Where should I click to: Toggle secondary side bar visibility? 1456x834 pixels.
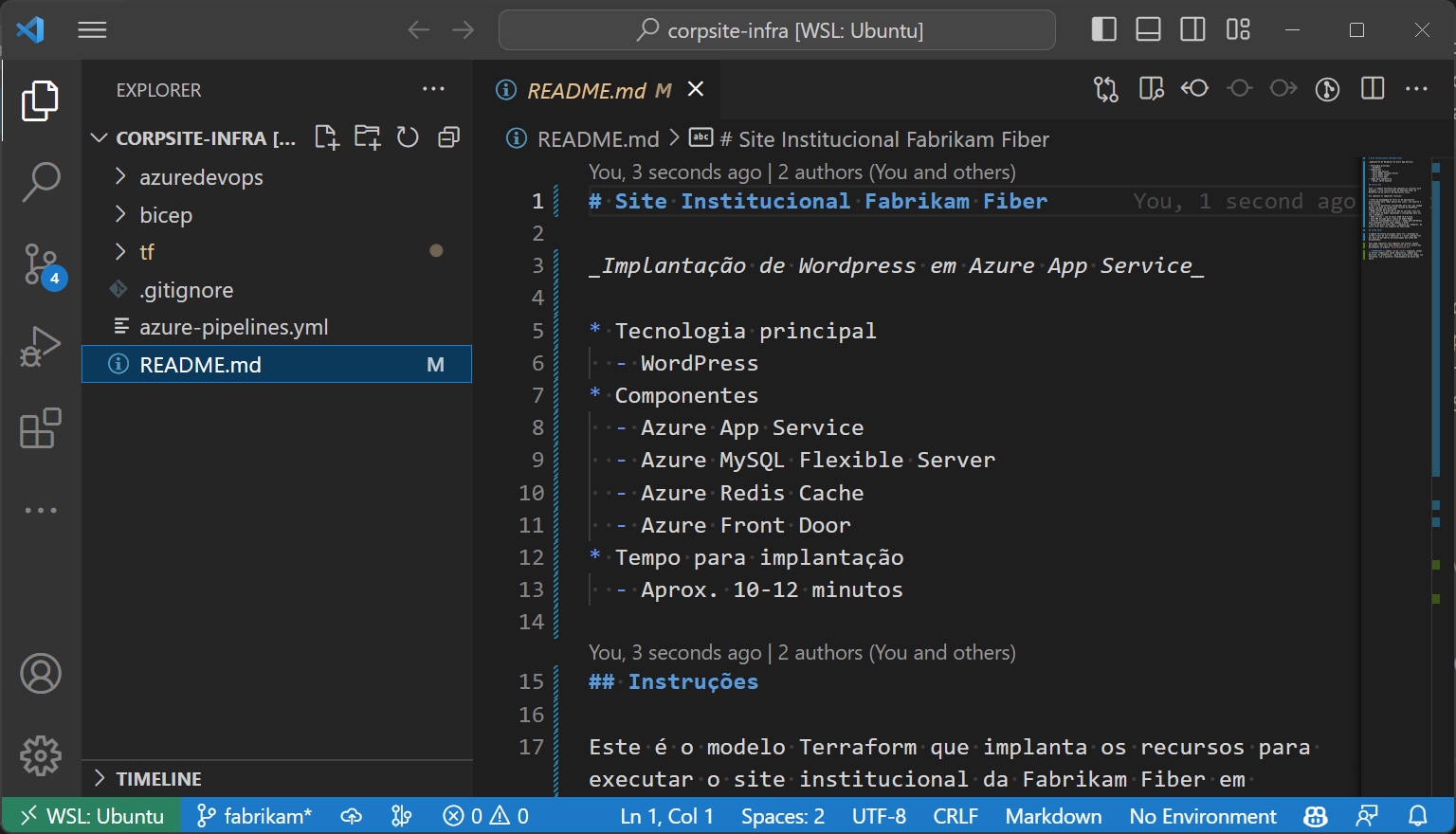coord(1192,29)
